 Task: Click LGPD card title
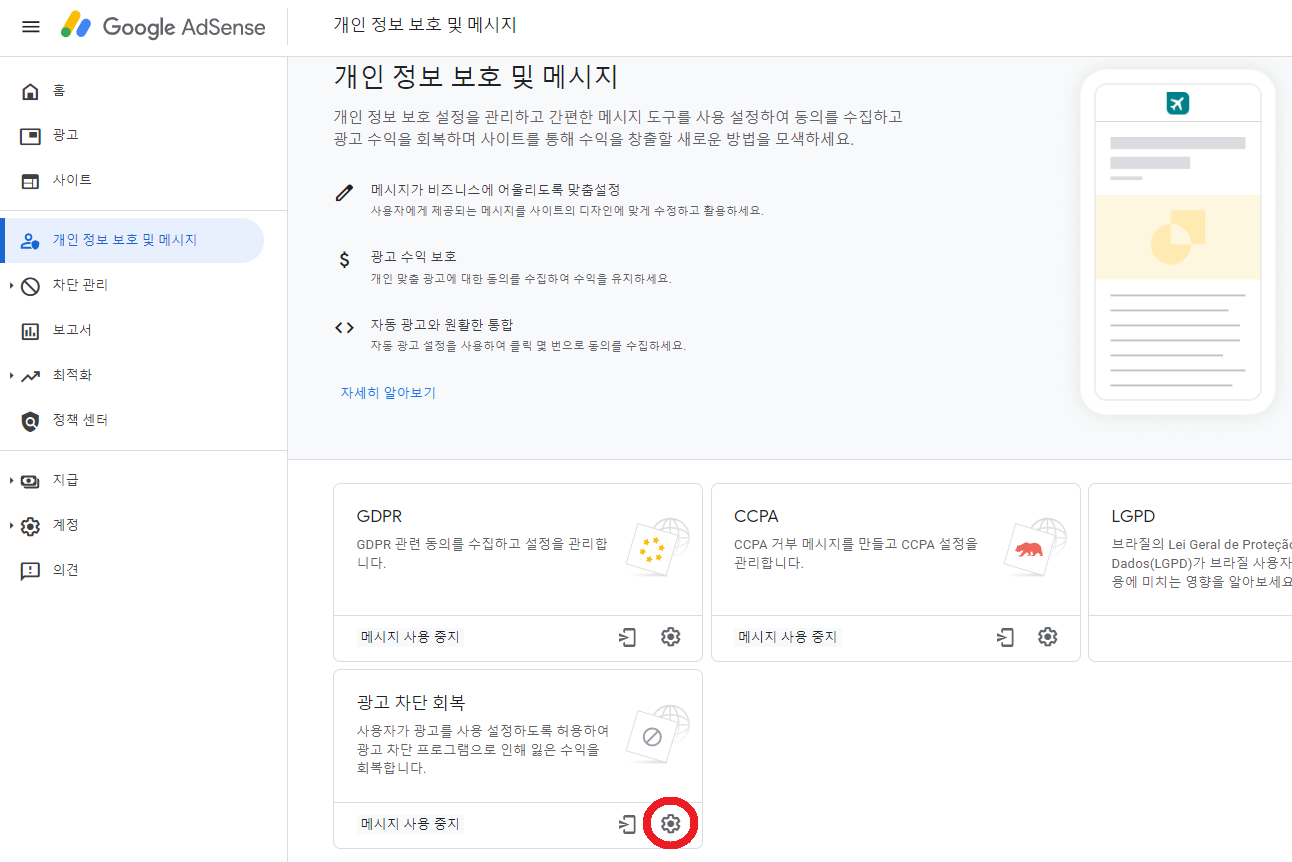tap(1133, 517)
